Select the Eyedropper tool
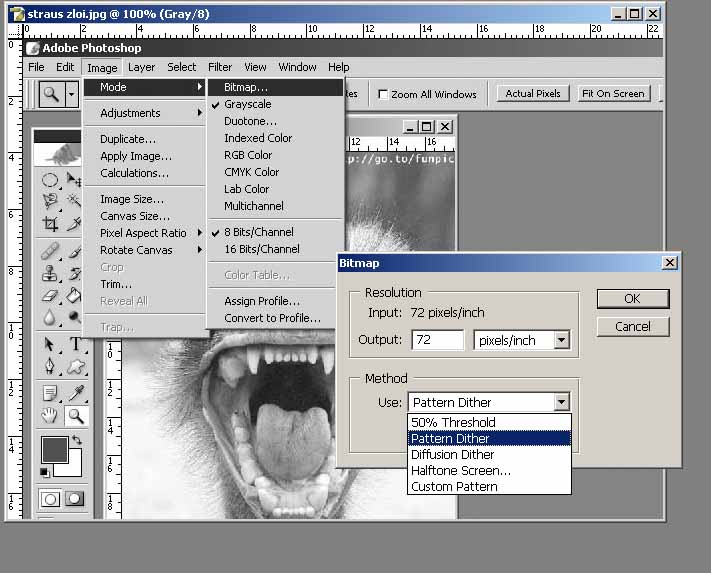711x573 pixels. (x=76, y=393)
